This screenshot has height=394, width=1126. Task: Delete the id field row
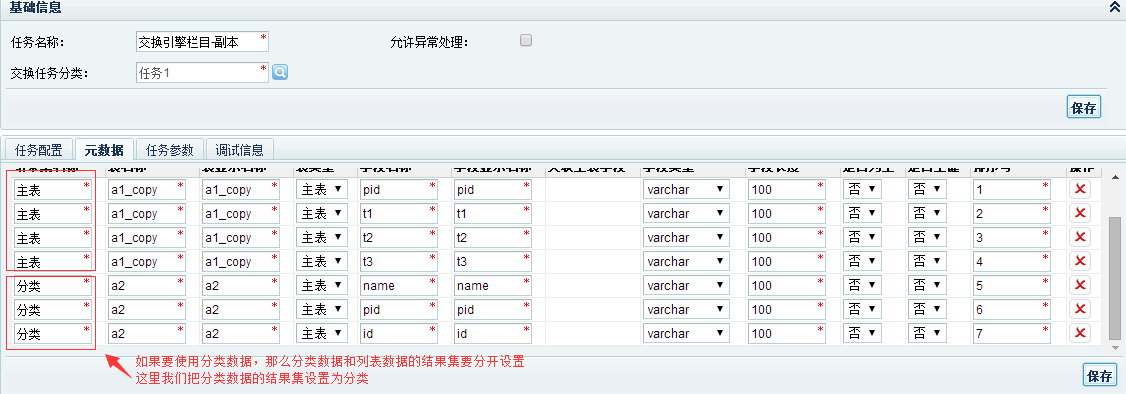click(x=1079, y=334)
